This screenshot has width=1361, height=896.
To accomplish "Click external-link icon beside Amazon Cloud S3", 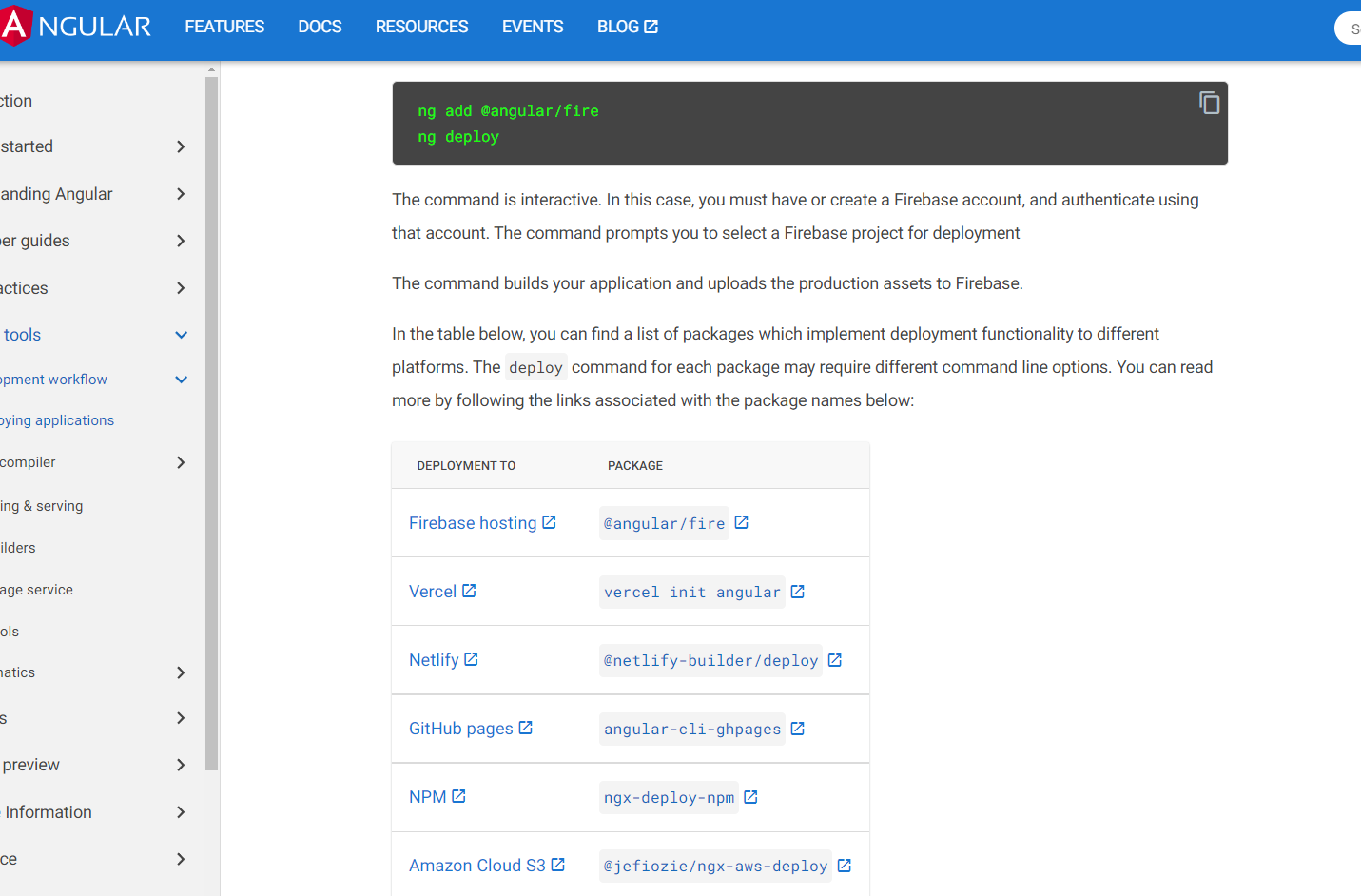I will [x=558, y=865].
